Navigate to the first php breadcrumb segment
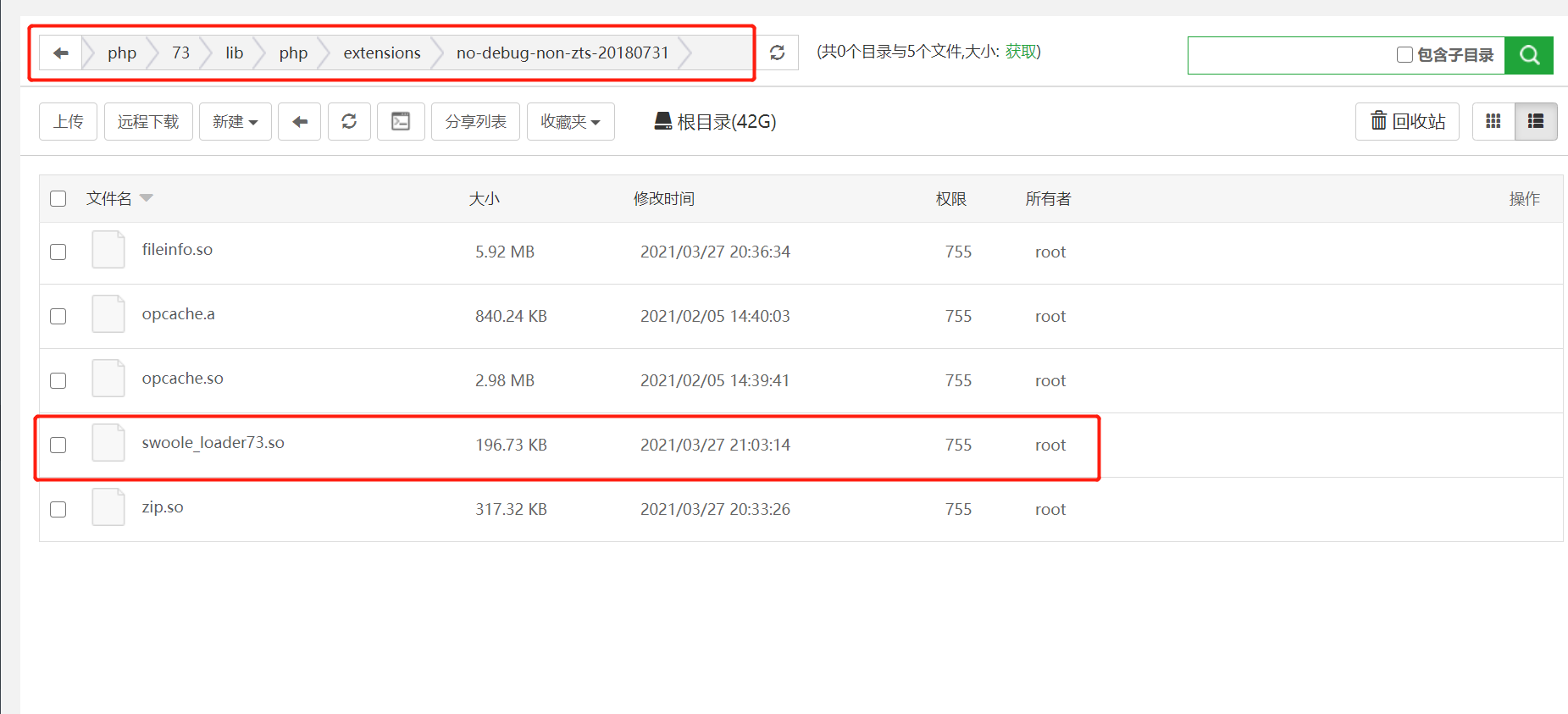 122,53
